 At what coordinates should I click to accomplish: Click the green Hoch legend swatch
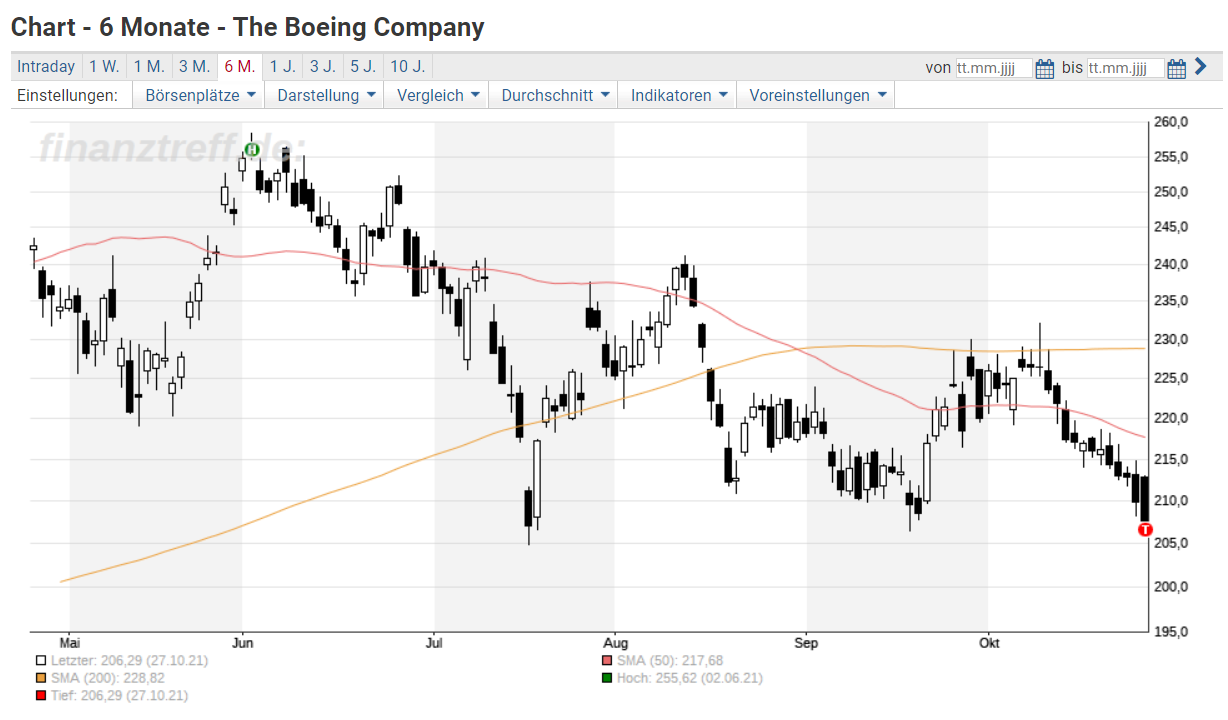(606, 678)
